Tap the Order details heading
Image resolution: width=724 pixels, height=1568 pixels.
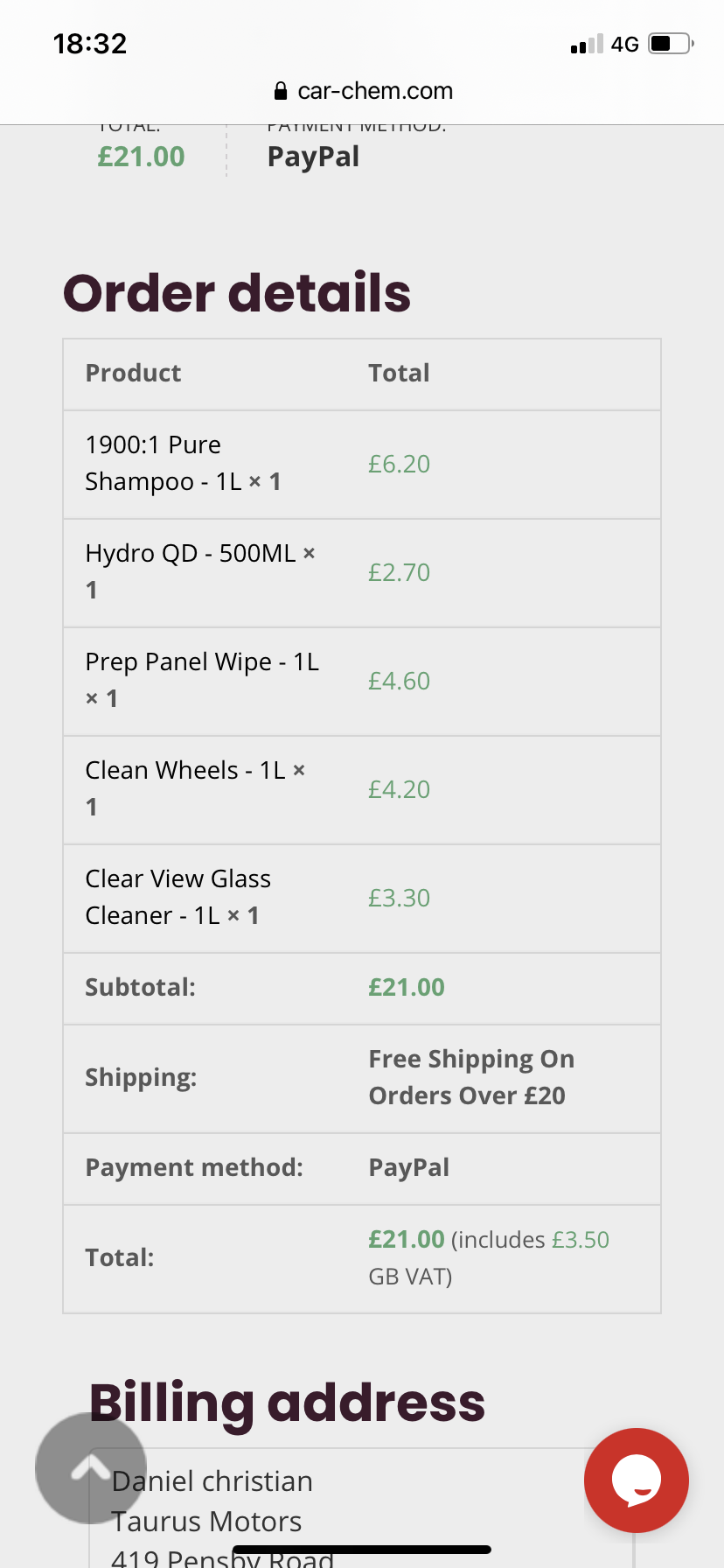click(237, 292)
